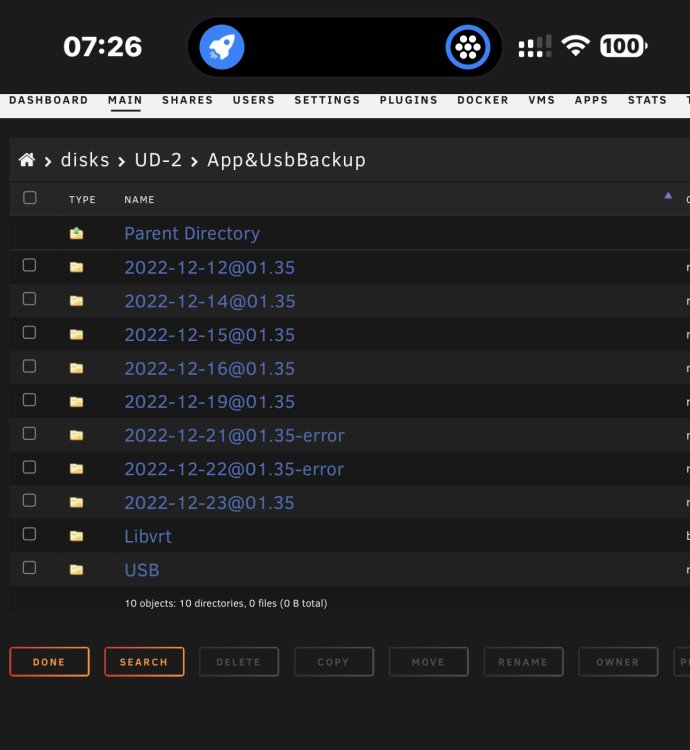
Task: Click folder icon for 2022-12-23@01.35
Action: (77, 502)
